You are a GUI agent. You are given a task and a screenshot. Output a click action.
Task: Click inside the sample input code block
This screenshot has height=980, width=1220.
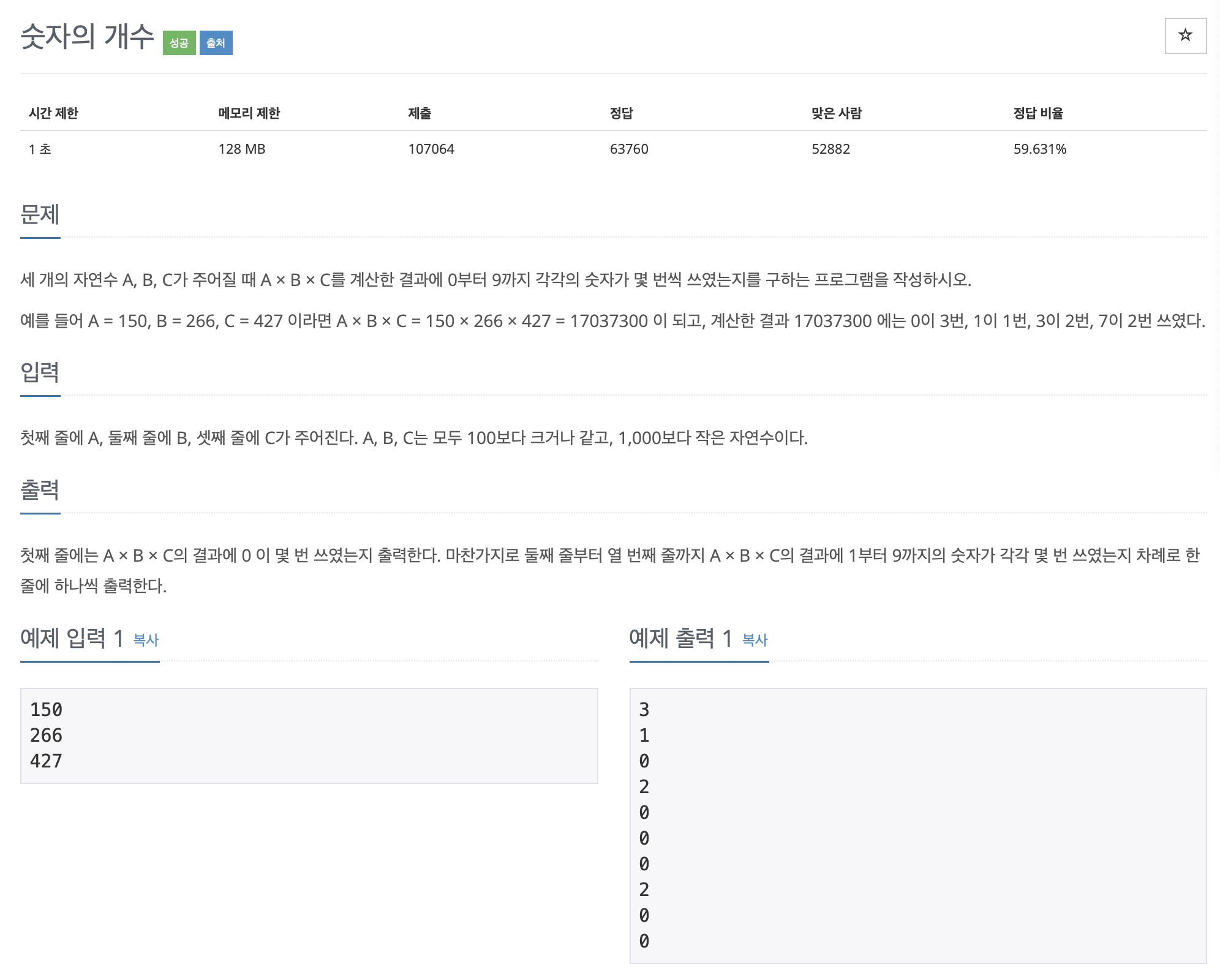[x=309, y=735]
